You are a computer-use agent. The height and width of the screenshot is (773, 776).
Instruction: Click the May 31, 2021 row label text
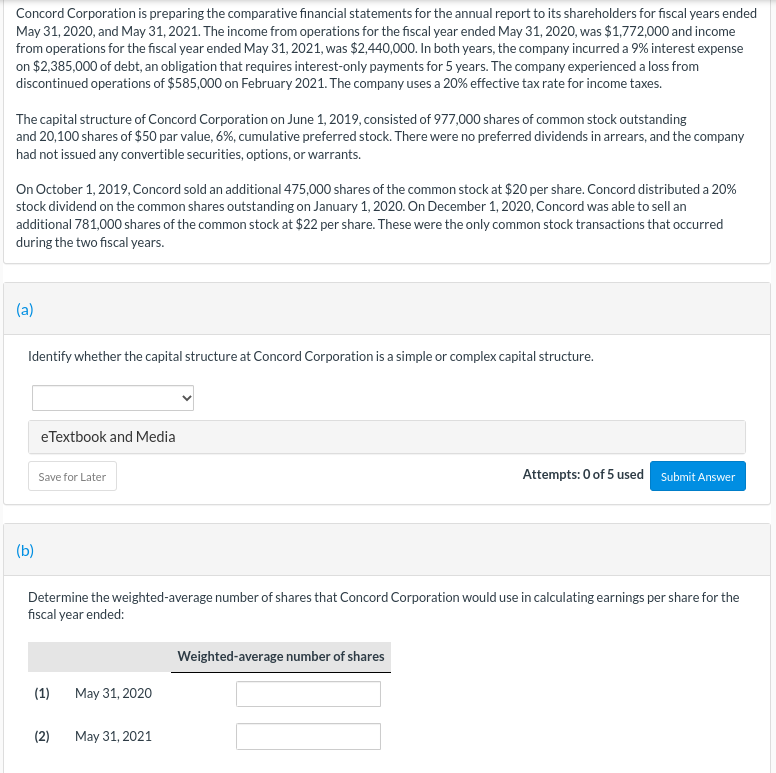coord(113,736)
